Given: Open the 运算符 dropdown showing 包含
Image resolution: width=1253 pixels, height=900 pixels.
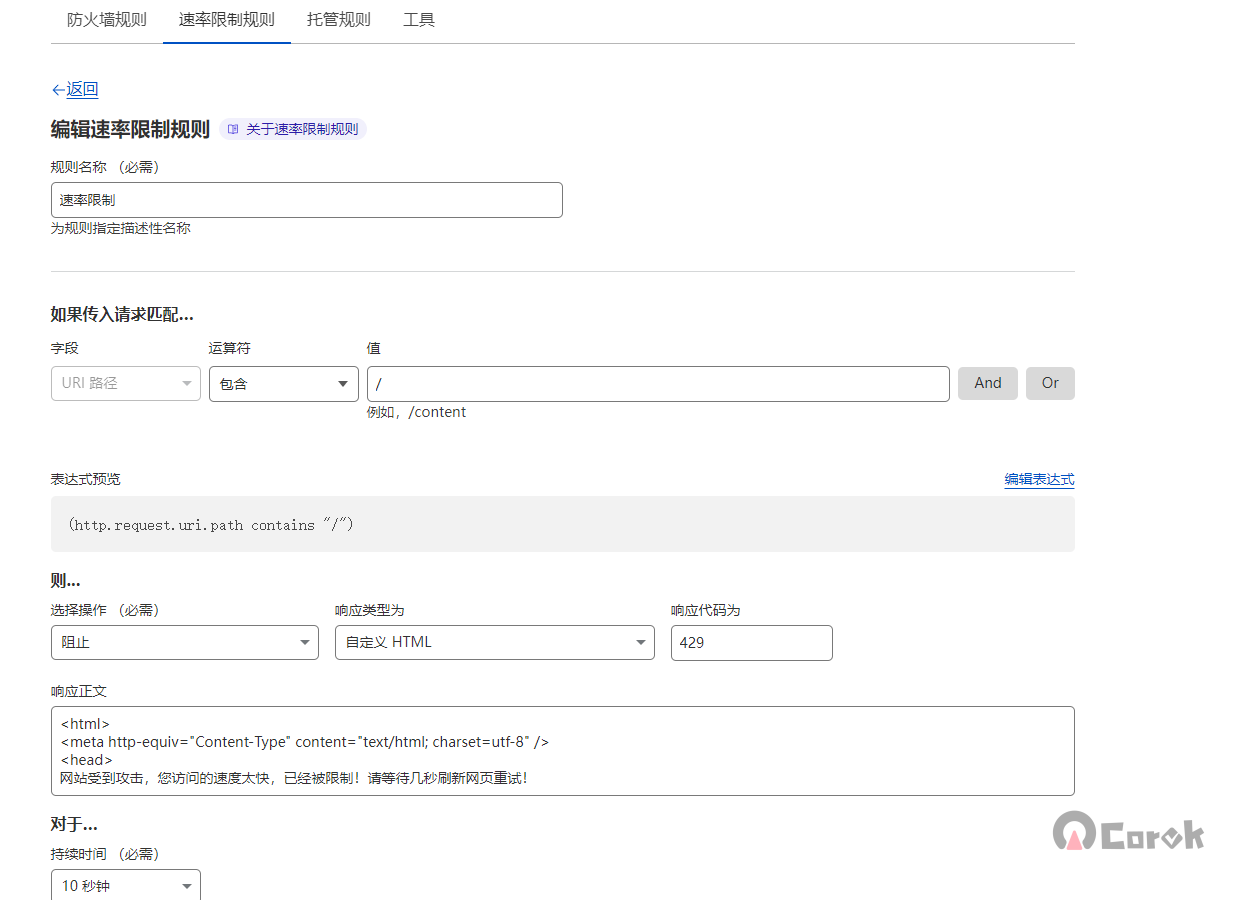Looking at the screenshot, I should point(284,383).
